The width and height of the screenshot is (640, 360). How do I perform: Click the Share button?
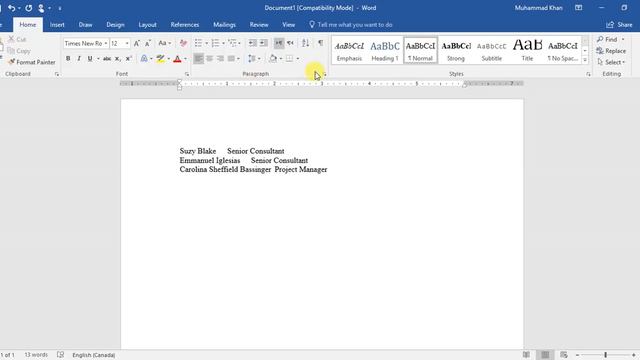click(x=619, y=24)
